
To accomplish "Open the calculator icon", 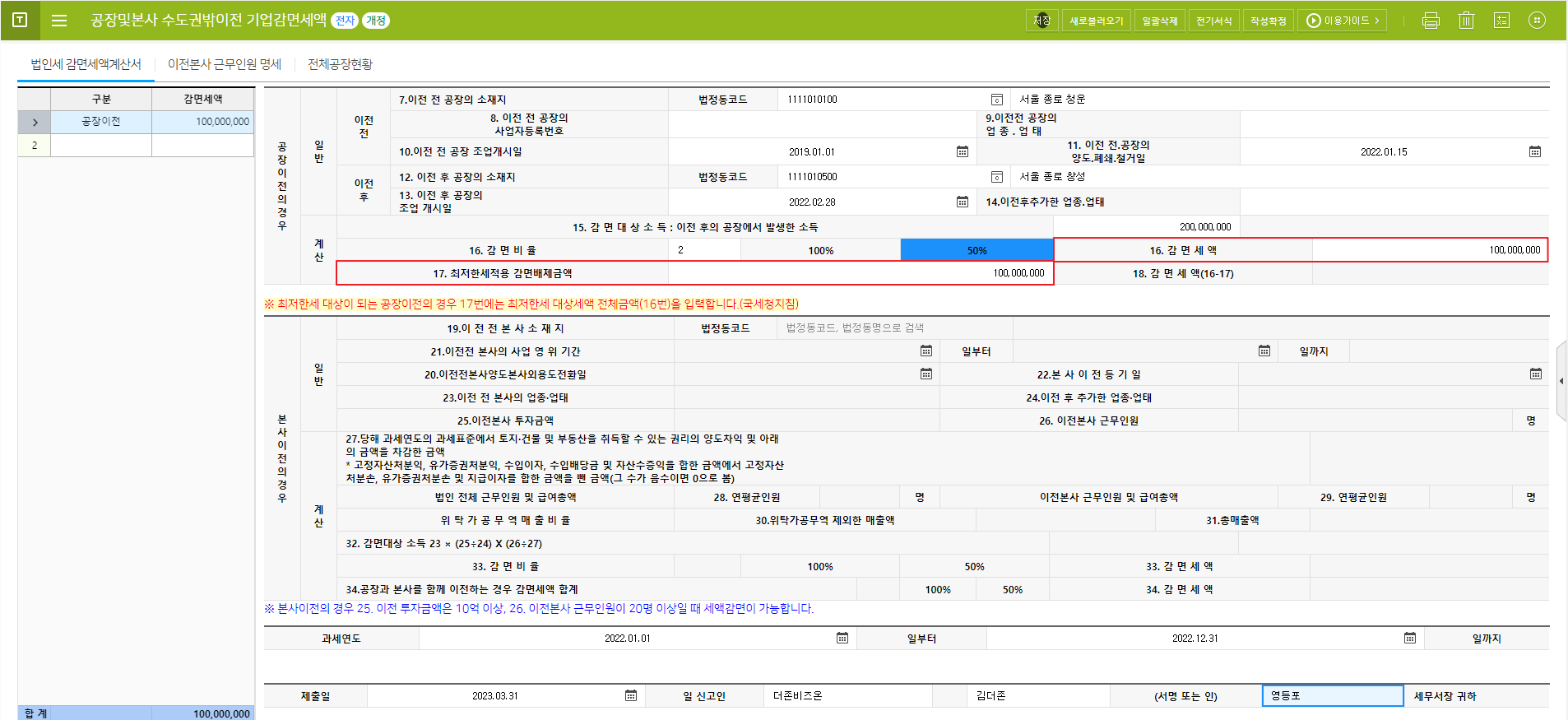I will click(1501, 21).
